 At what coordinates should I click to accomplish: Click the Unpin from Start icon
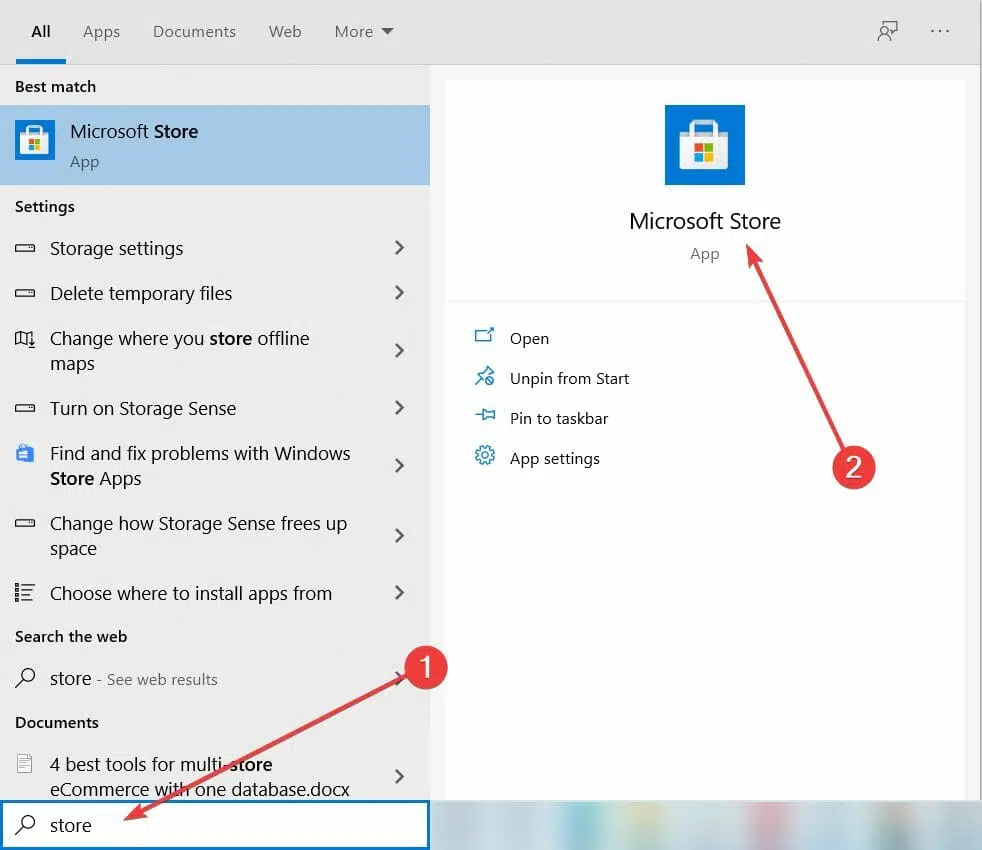(x=484, y=376)
